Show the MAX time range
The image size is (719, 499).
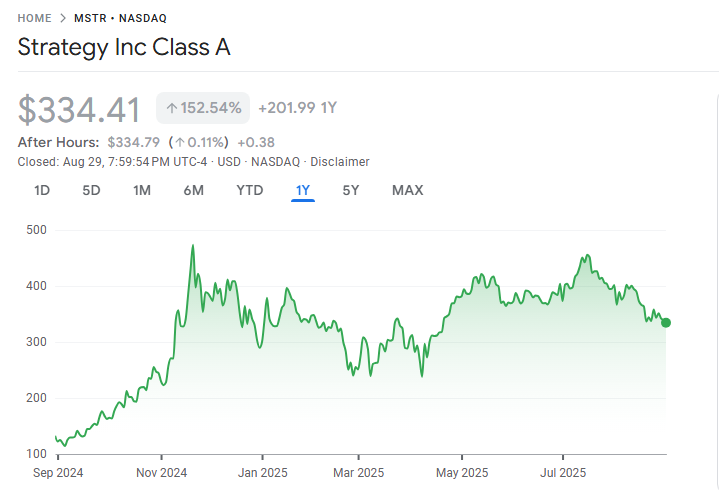pos(407,190)
